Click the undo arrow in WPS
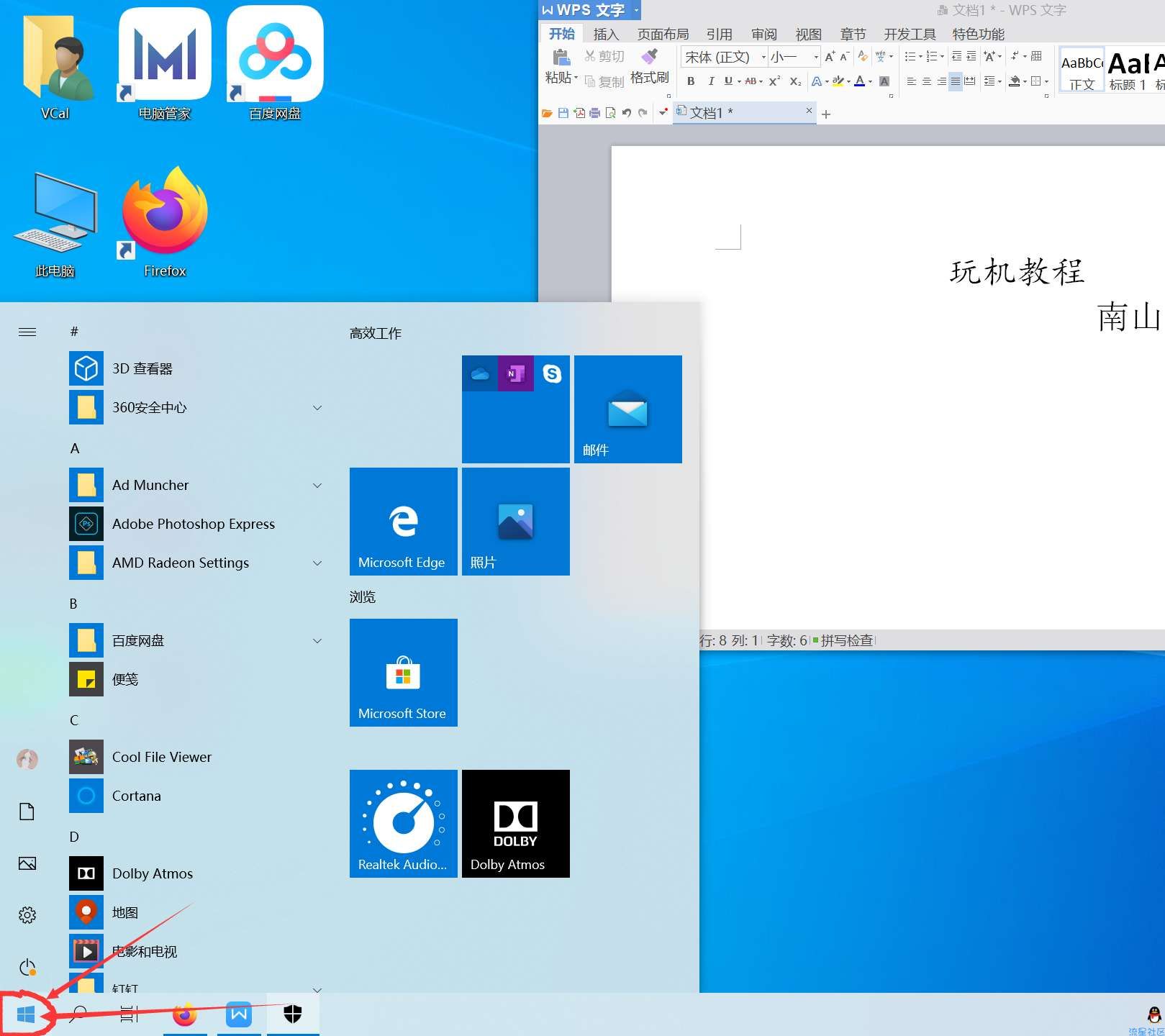 [626, 113]
